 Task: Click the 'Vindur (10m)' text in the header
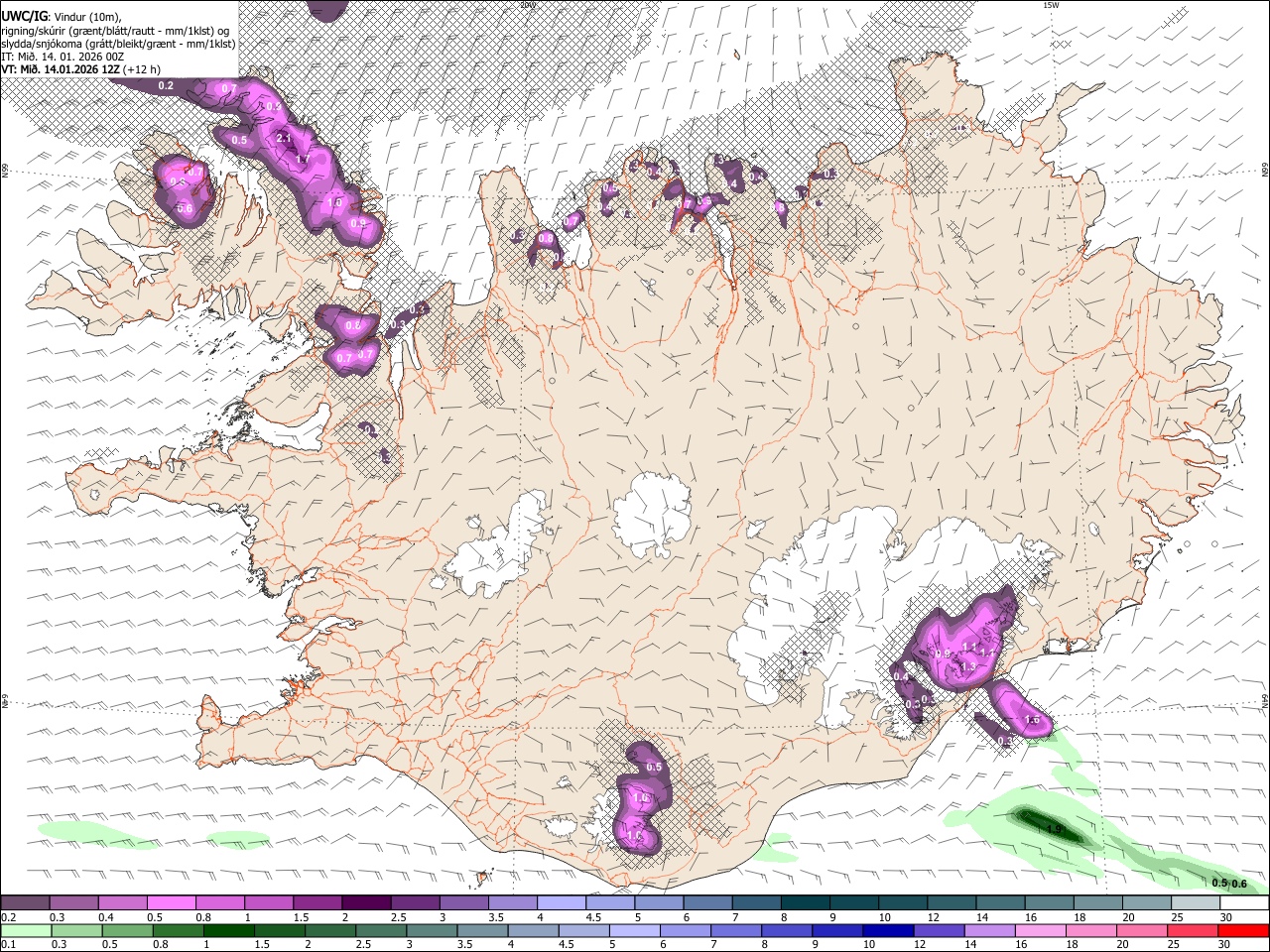[86, 16]
